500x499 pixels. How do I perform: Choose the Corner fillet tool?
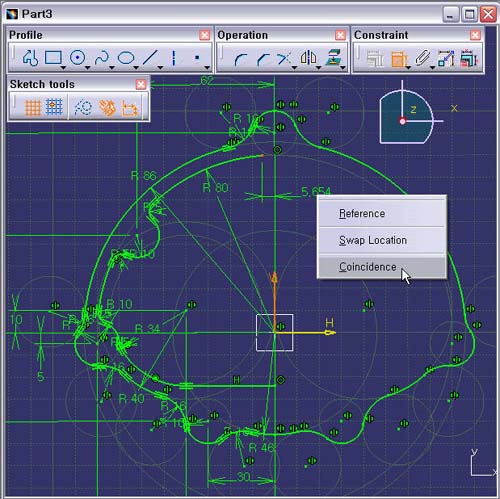[241, 59]
